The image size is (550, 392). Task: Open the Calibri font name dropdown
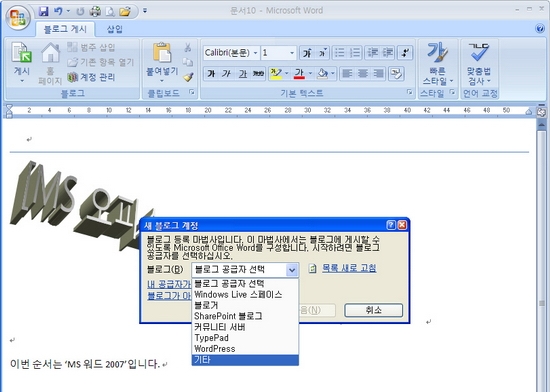point(255,53)
